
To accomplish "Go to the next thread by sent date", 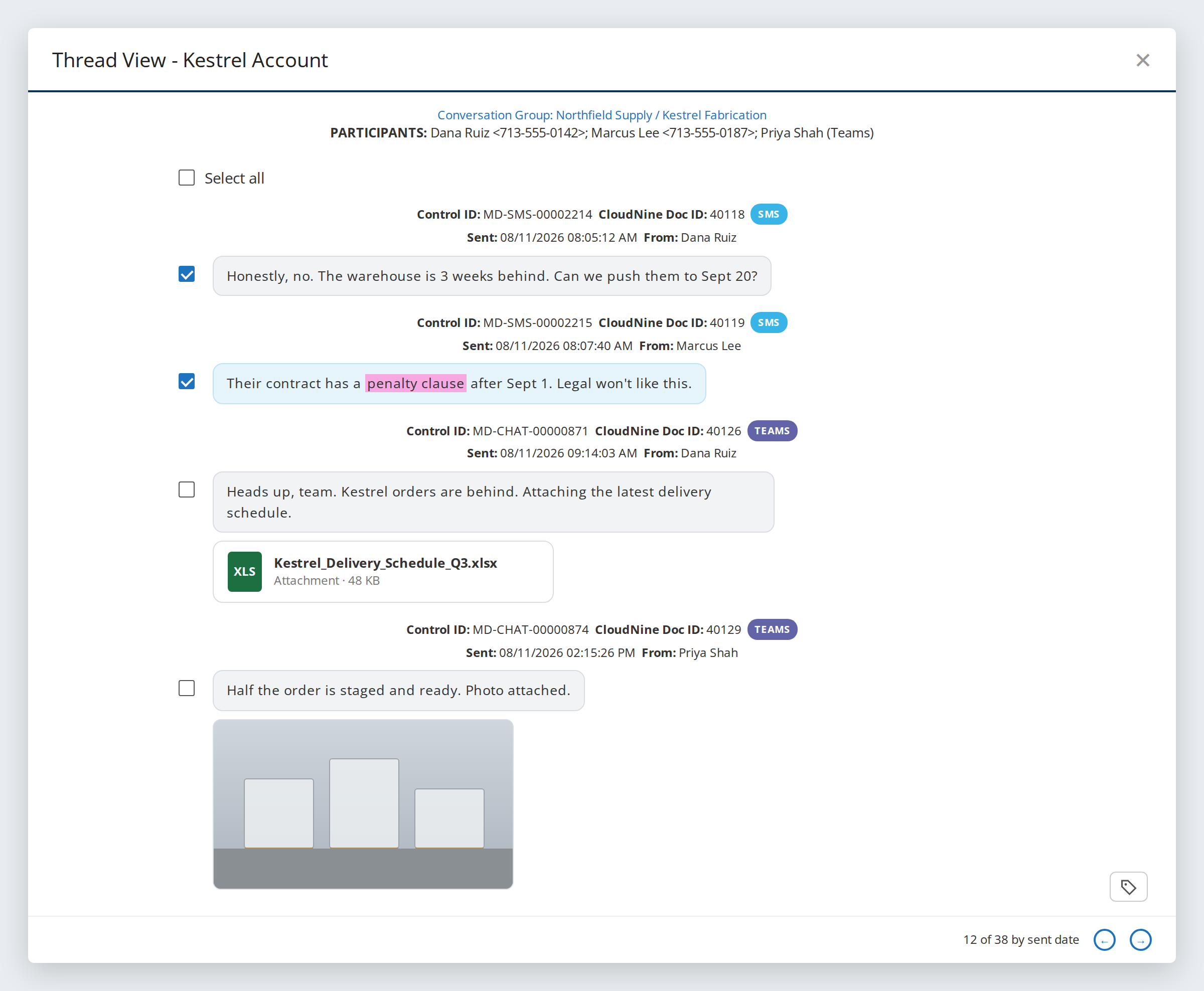I will coord(1140,940).
